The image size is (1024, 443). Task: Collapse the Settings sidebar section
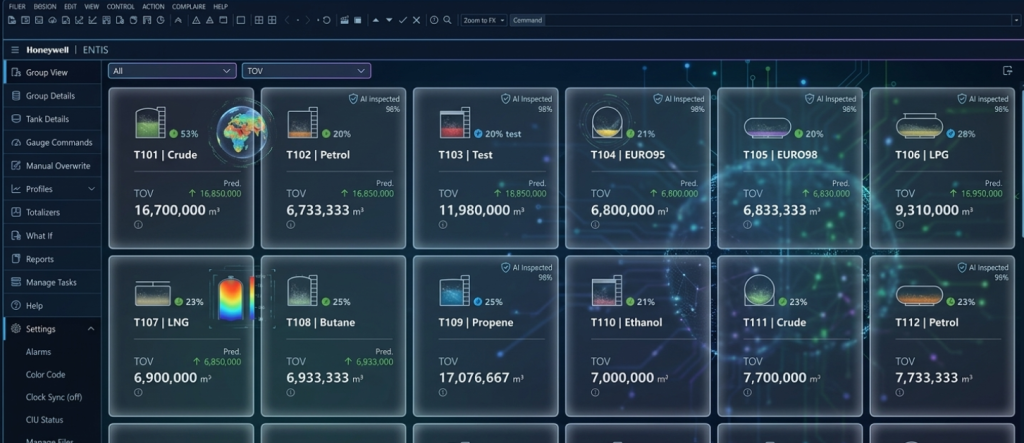click(92, 329)
